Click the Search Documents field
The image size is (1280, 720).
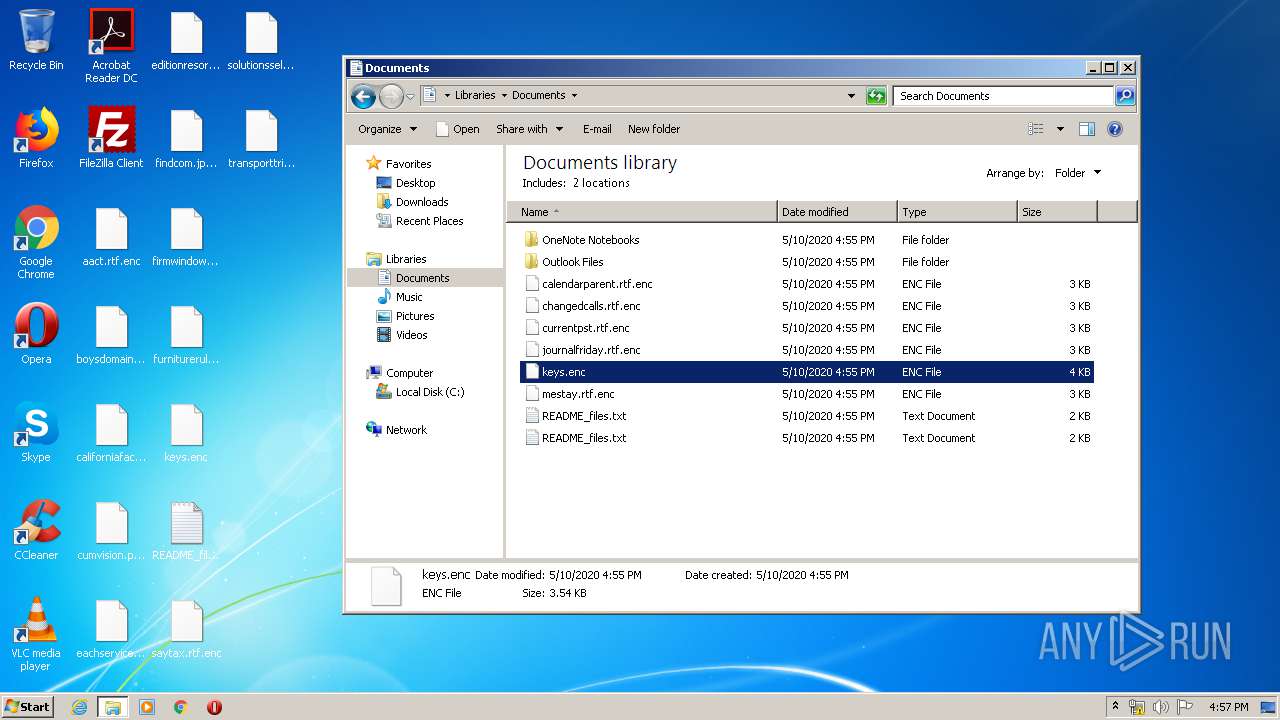[1003, 96]
